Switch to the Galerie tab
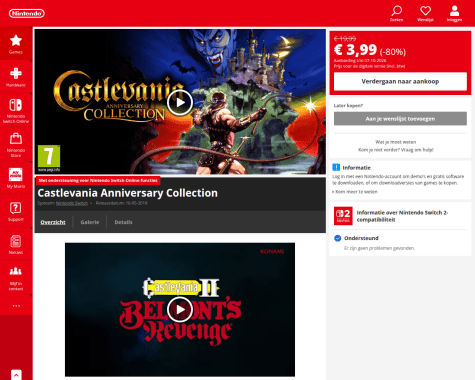 (x=90, y=222)
